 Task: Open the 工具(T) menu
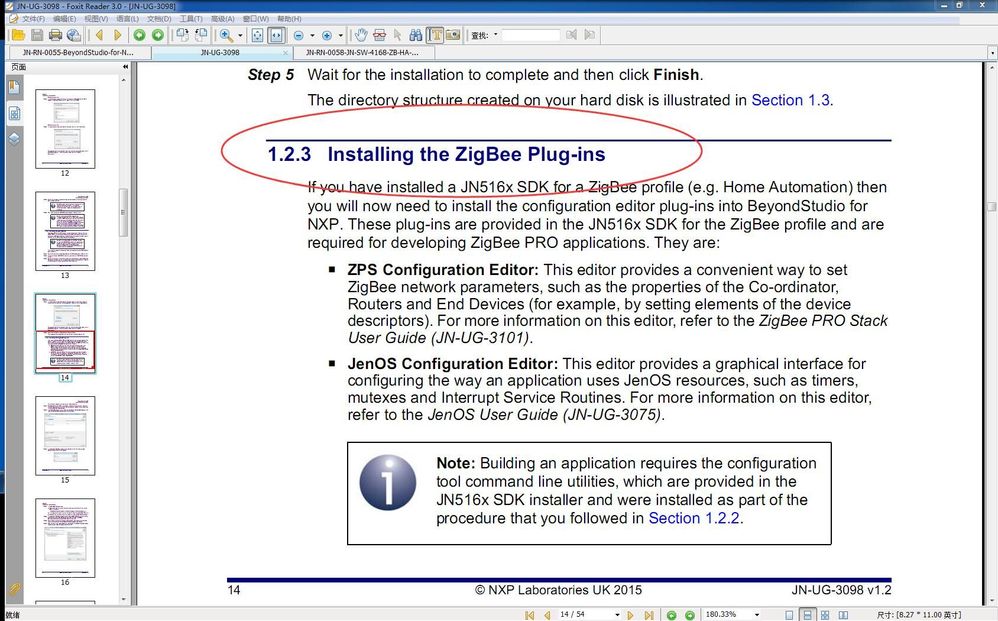[x=190, y=19]
